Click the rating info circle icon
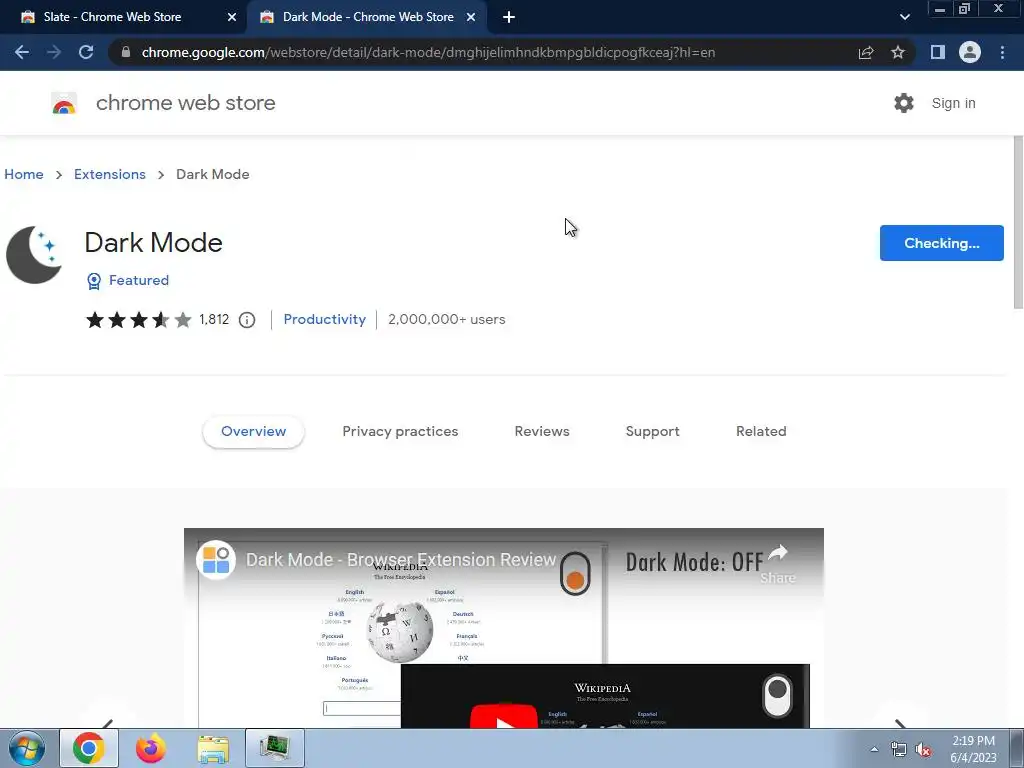 247,320
